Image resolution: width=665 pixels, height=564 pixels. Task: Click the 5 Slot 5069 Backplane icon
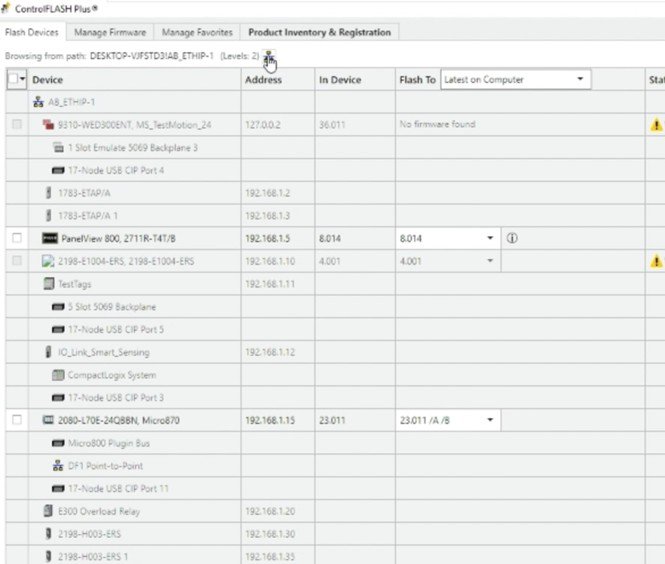coord(58,307)
